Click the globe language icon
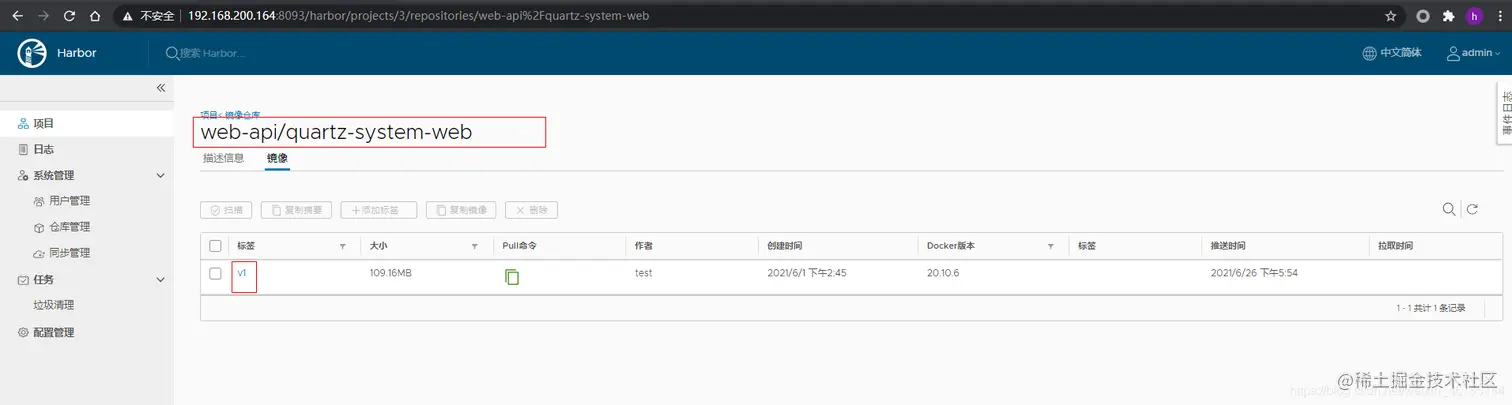 (x=1369, y=53)
